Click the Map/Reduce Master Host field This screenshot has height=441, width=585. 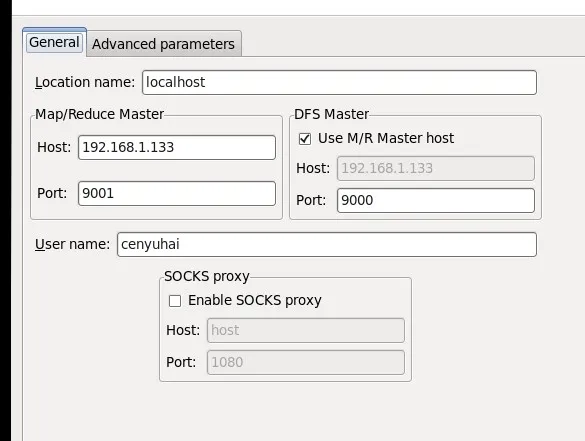click(x=177, y=147)
